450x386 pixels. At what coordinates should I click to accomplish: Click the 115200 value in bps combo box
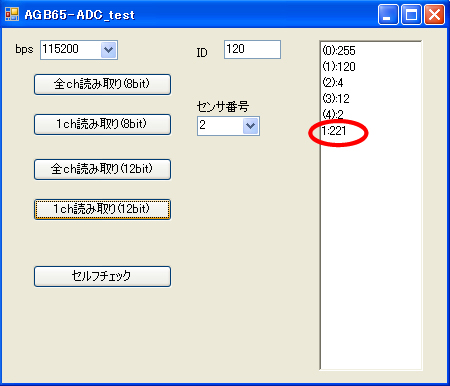tap(60, 49)
